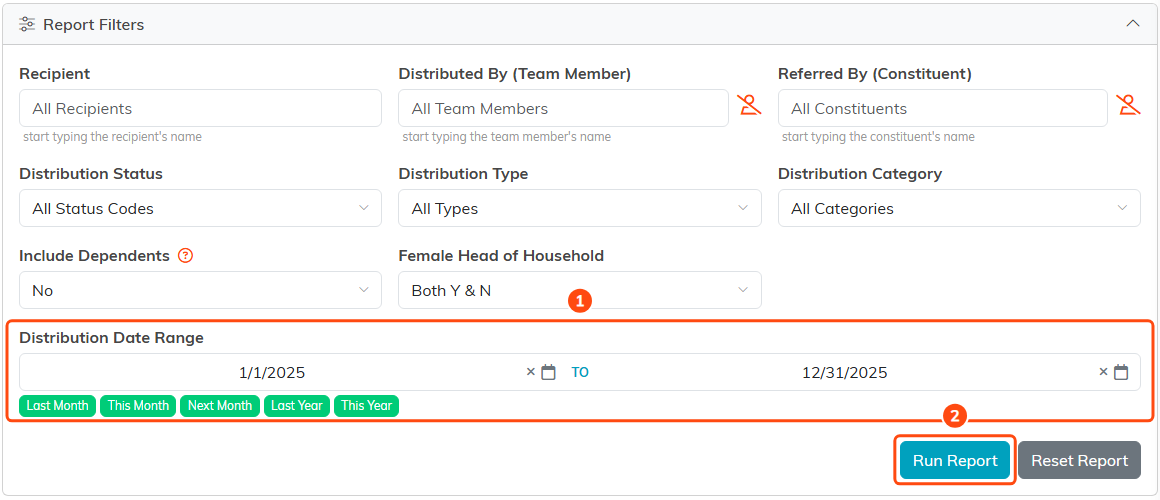Clear the 12/31/2025 end date

[x=1104, y=372]
